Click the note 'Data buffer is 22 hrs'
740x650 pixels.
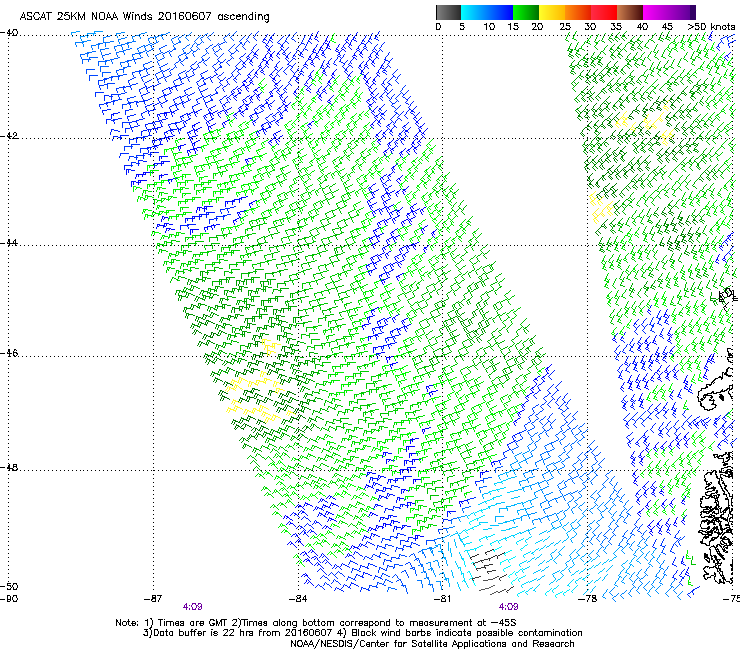[204, 633]
